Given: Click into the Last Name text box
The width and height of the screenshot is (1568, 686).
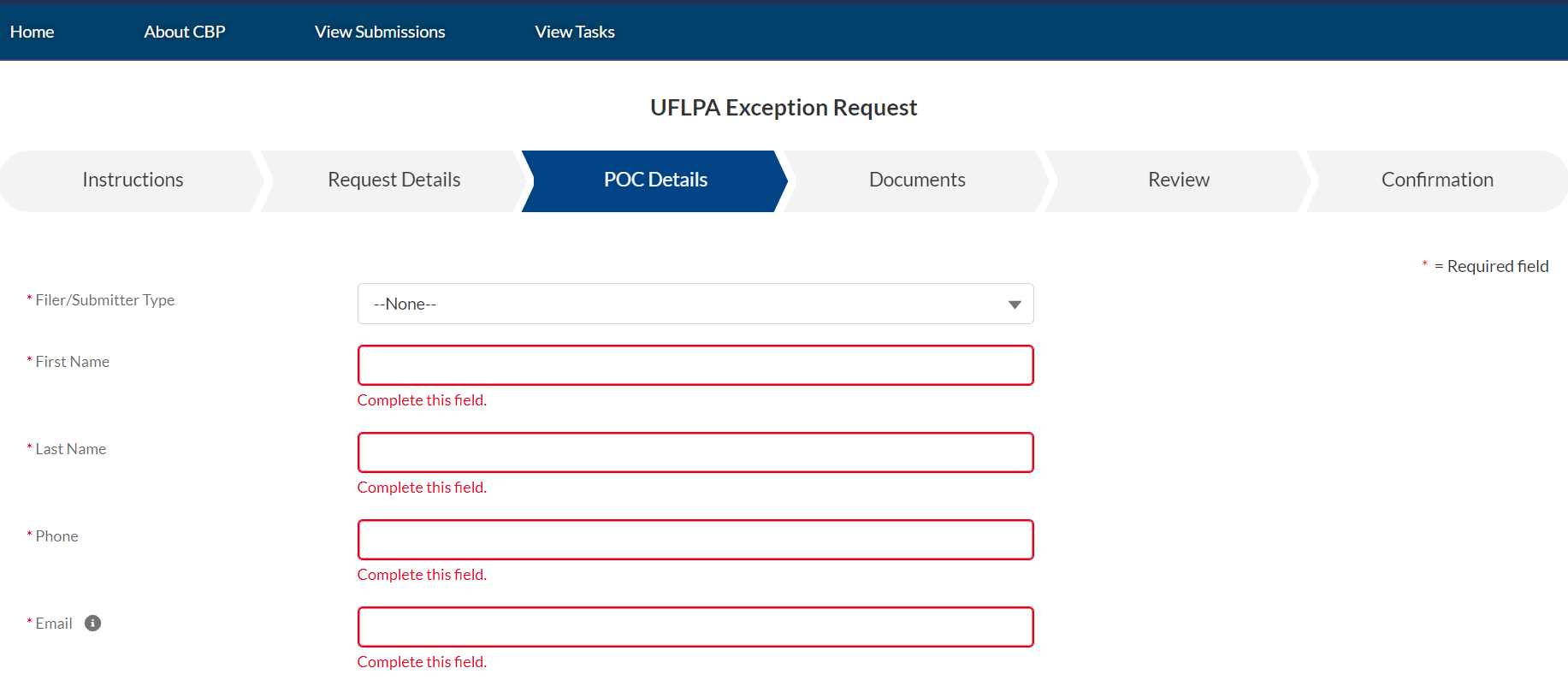Looking at the screenshot, I should (x=695, y=452).
